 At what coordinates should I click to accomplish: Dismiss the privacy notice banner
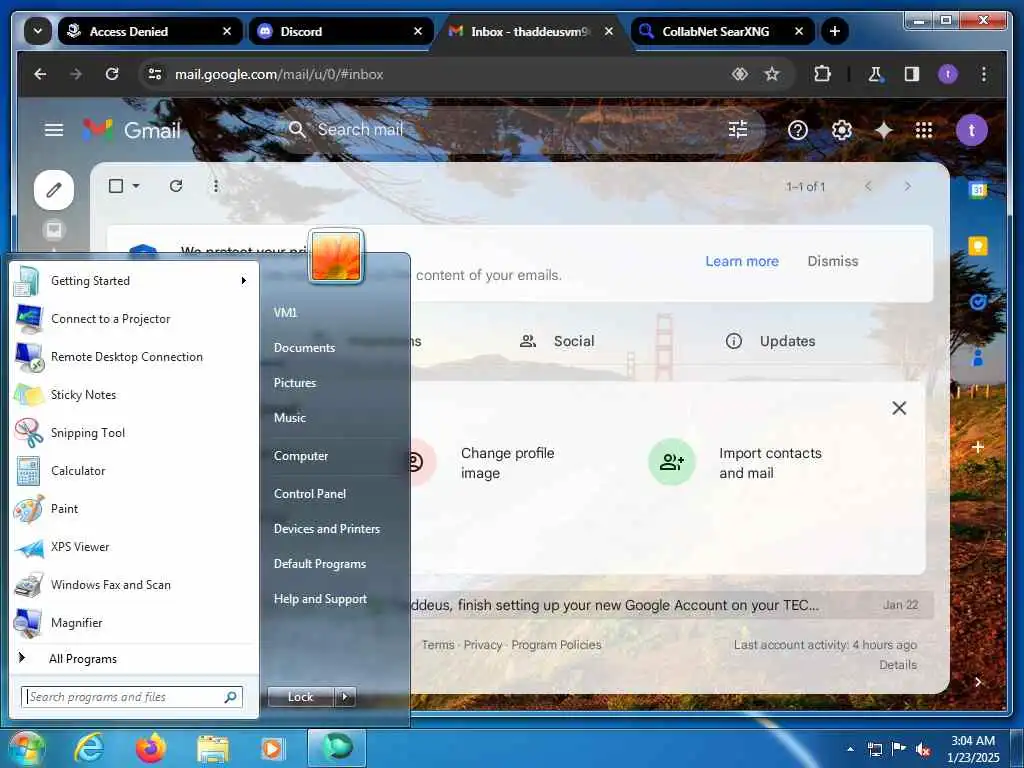[x=833, y=261]
